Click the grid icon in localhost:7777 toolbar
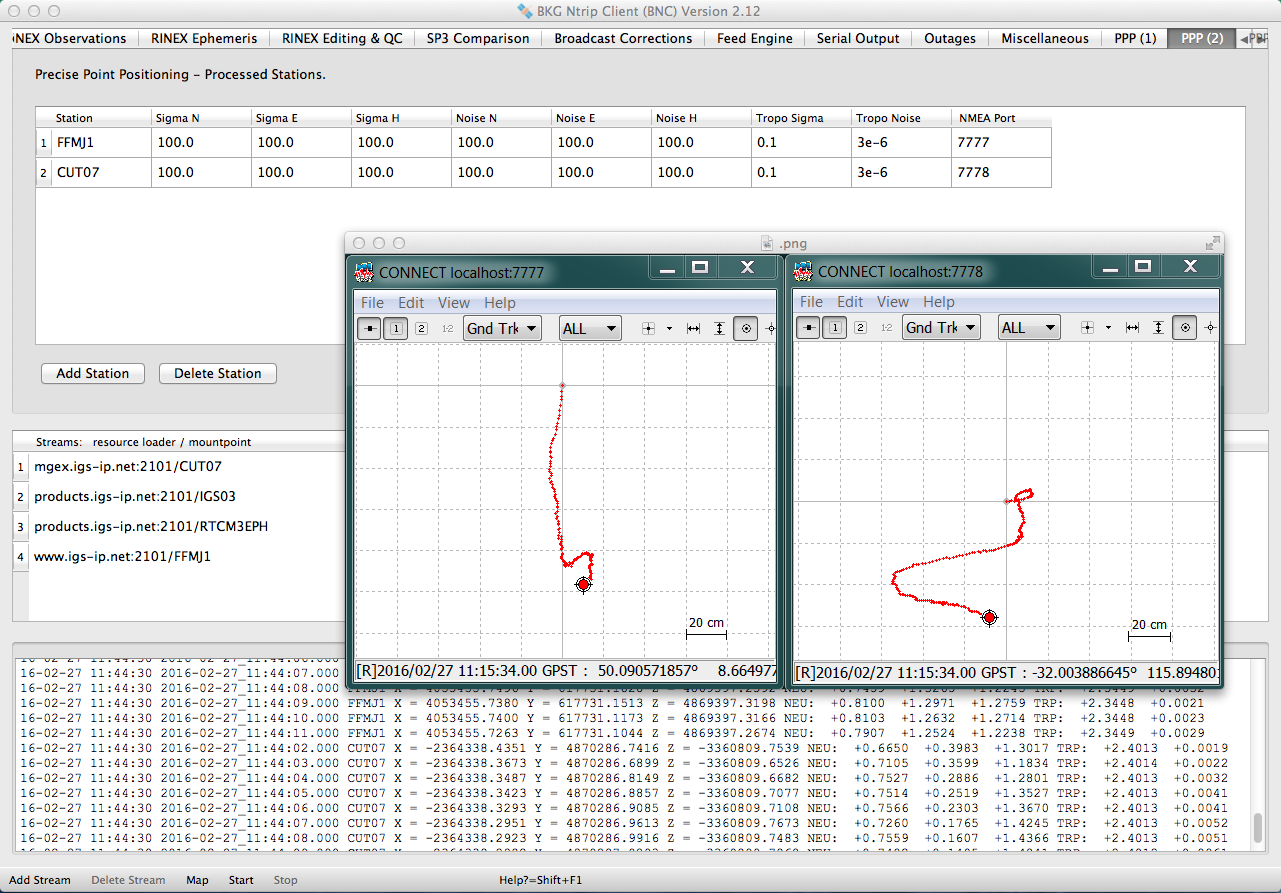The image size is (1281, 893). click(x=648, y=328)
